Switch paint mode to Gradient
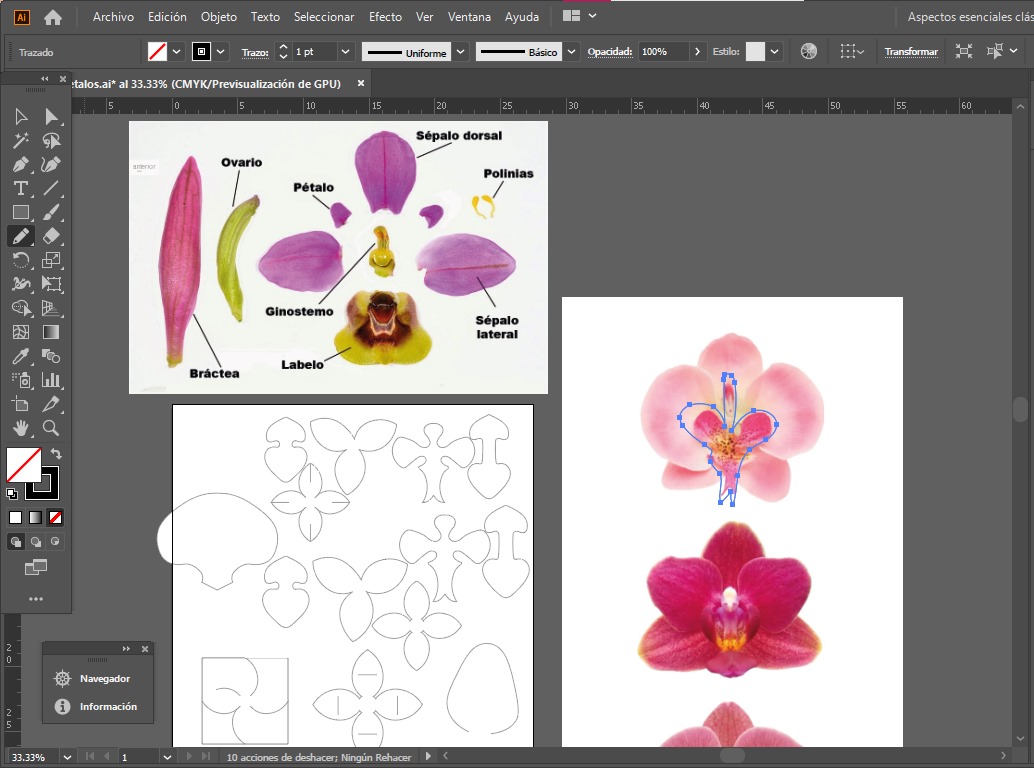The image size is (1034, 768). tap(35, 517)
